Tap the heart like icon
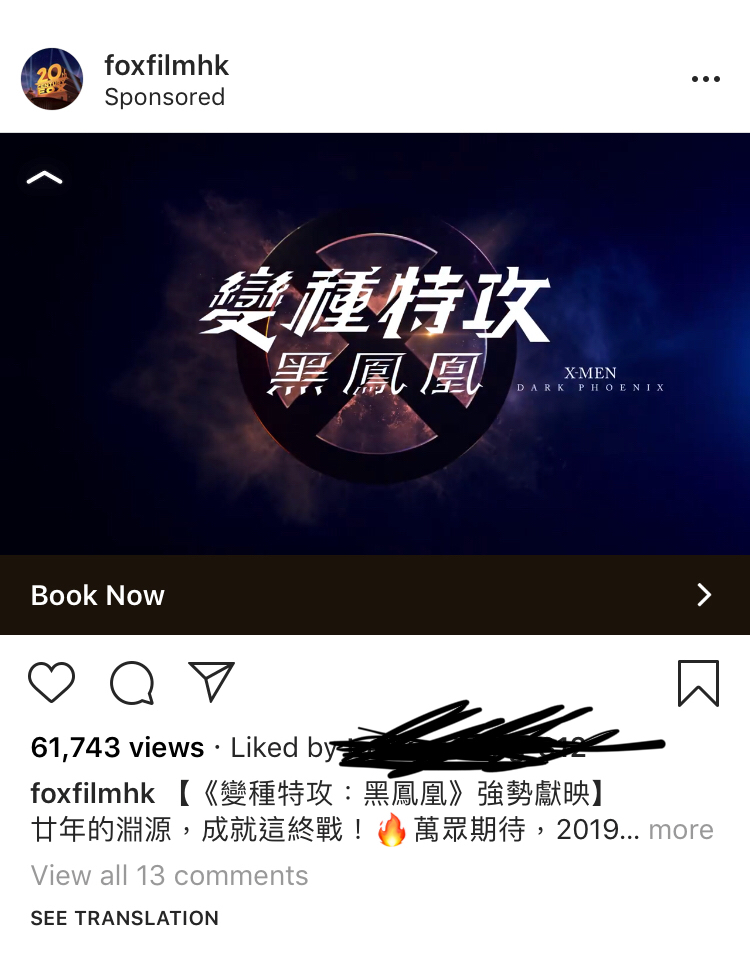Image resolution: width=750 pixels, height=968 pixels. [52, 682]
